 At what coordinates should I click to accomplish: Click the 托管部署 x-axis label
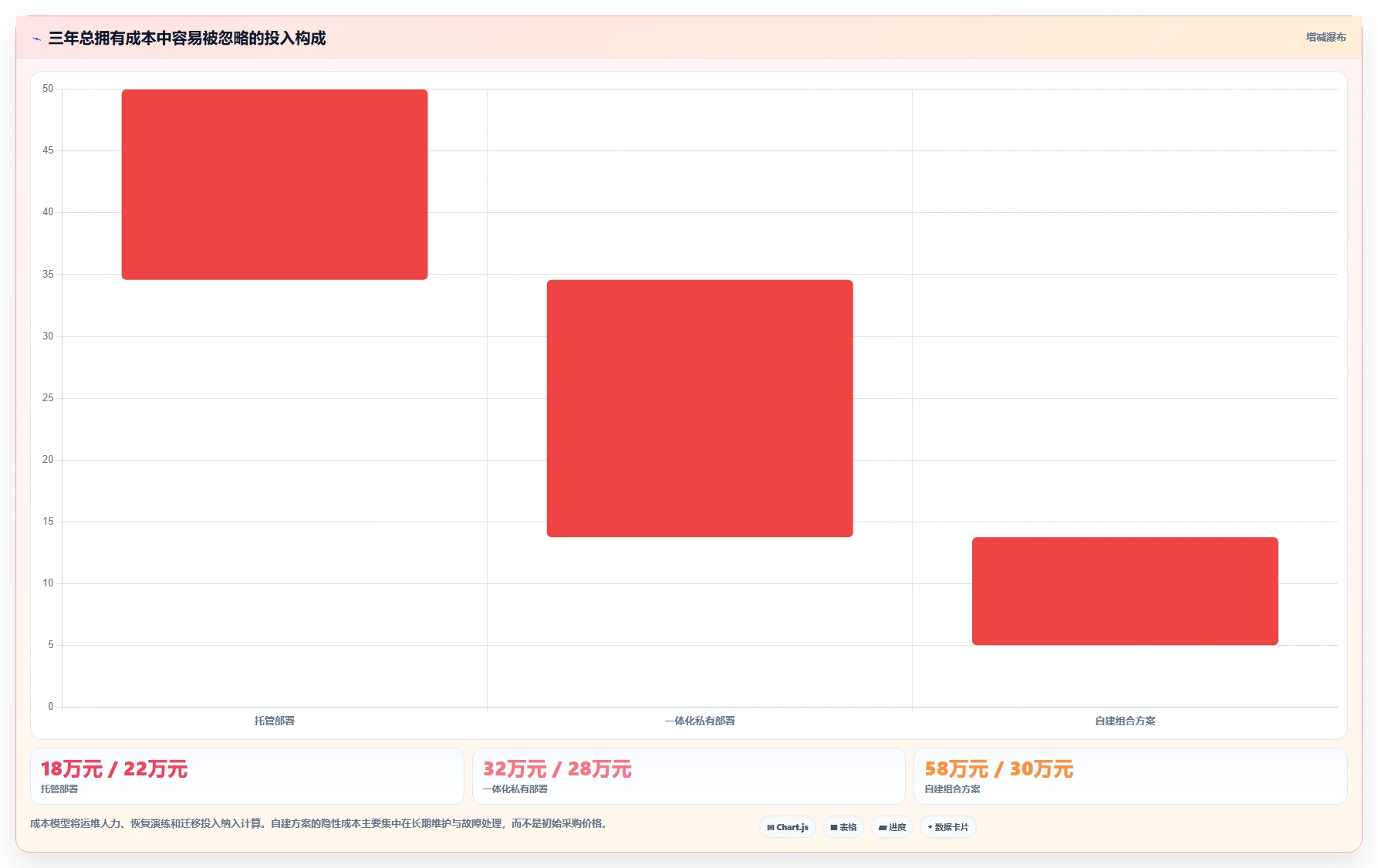pos(275,721)
